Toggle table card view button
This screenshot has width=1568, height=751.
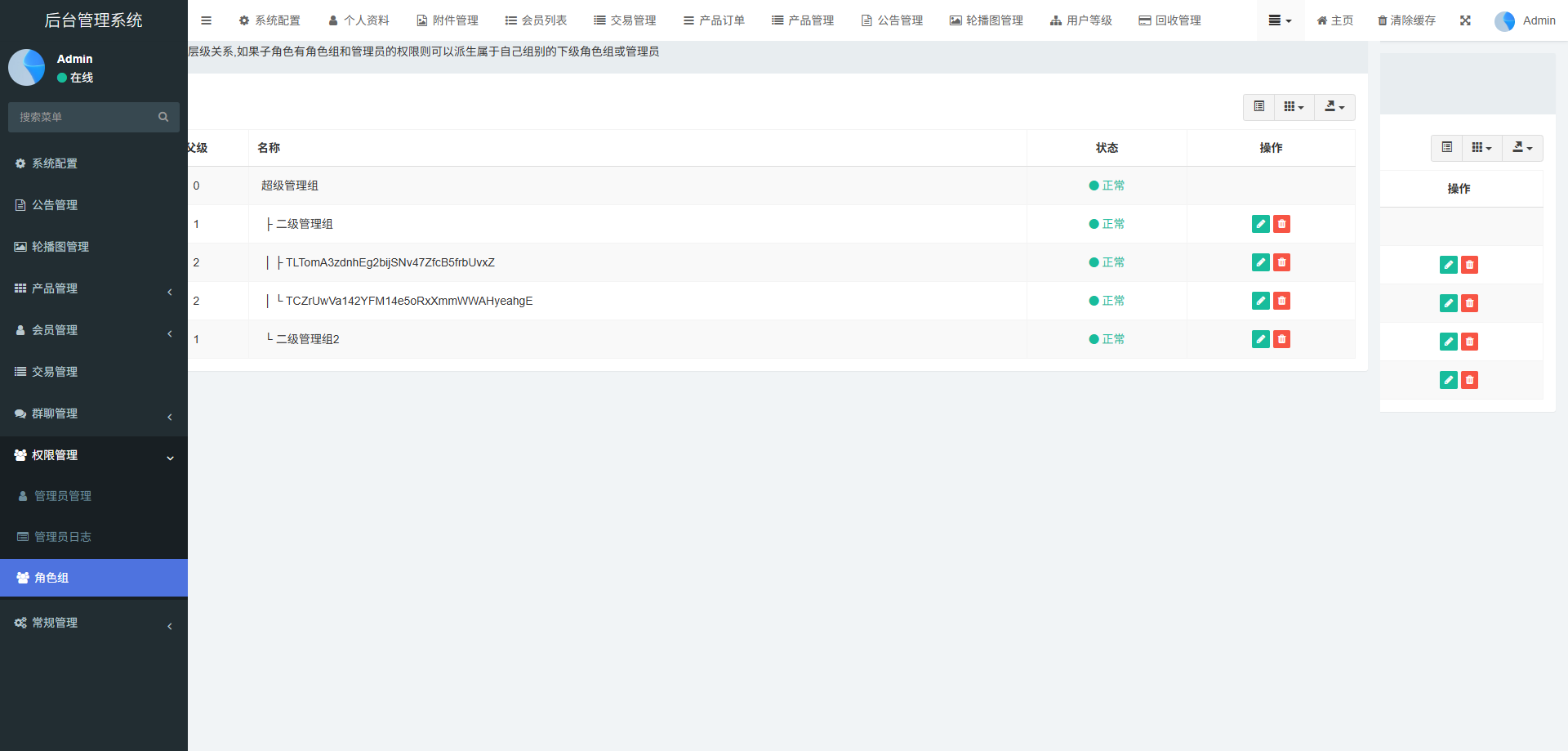pyautogui.click(x=1258, y=107)
